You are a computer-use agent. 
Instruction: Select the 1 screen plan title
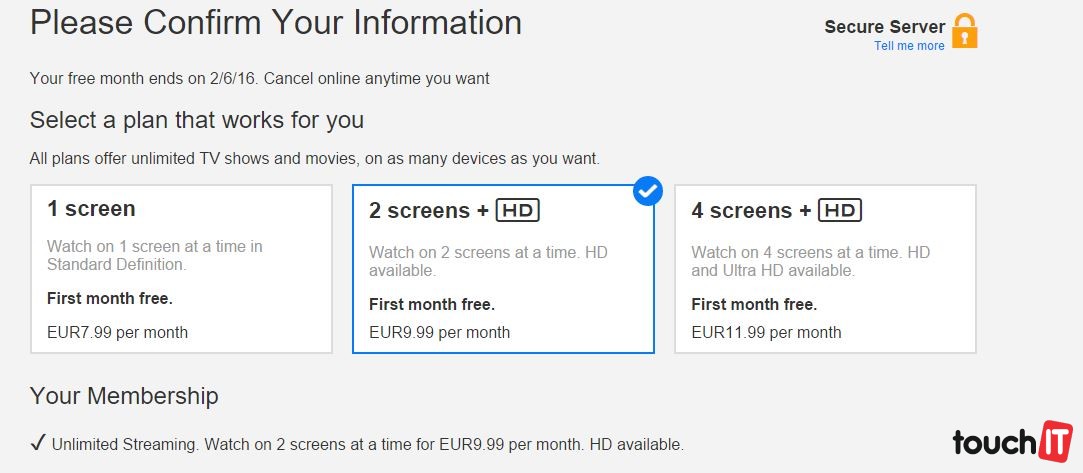point(91,209)
